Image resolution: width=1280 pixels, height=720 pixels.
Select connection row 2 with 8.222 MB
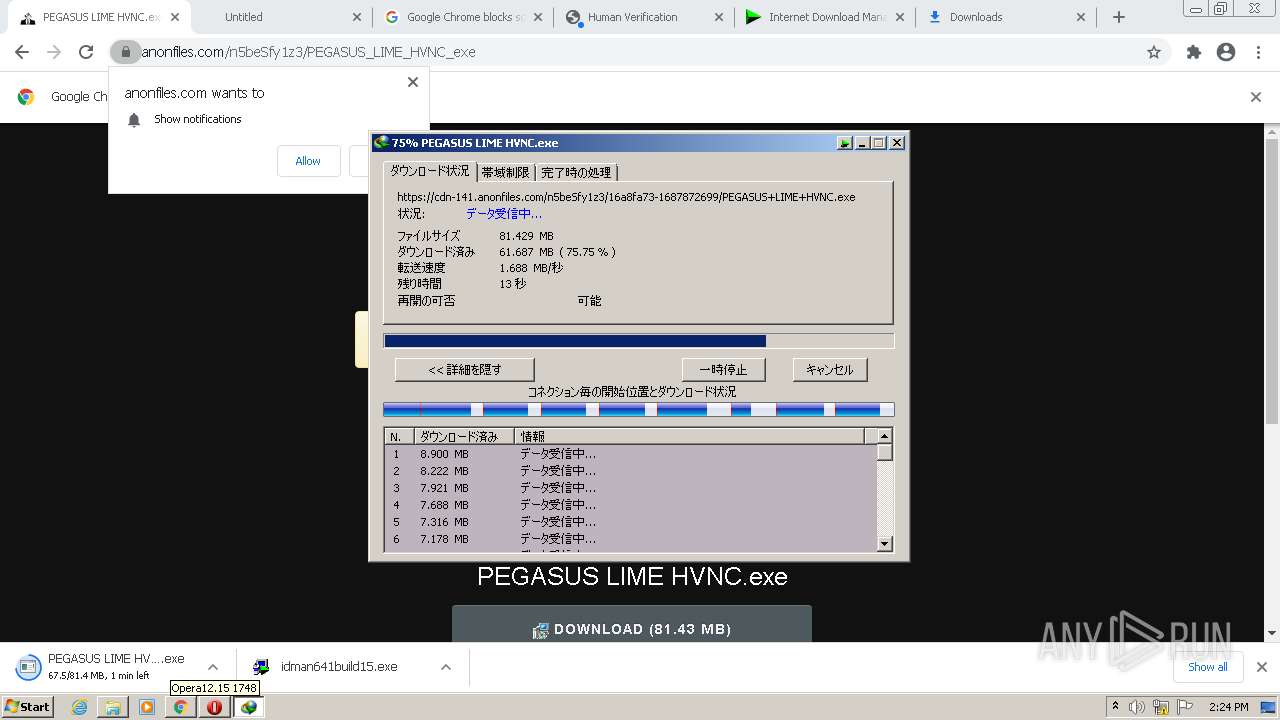point(631,471)
